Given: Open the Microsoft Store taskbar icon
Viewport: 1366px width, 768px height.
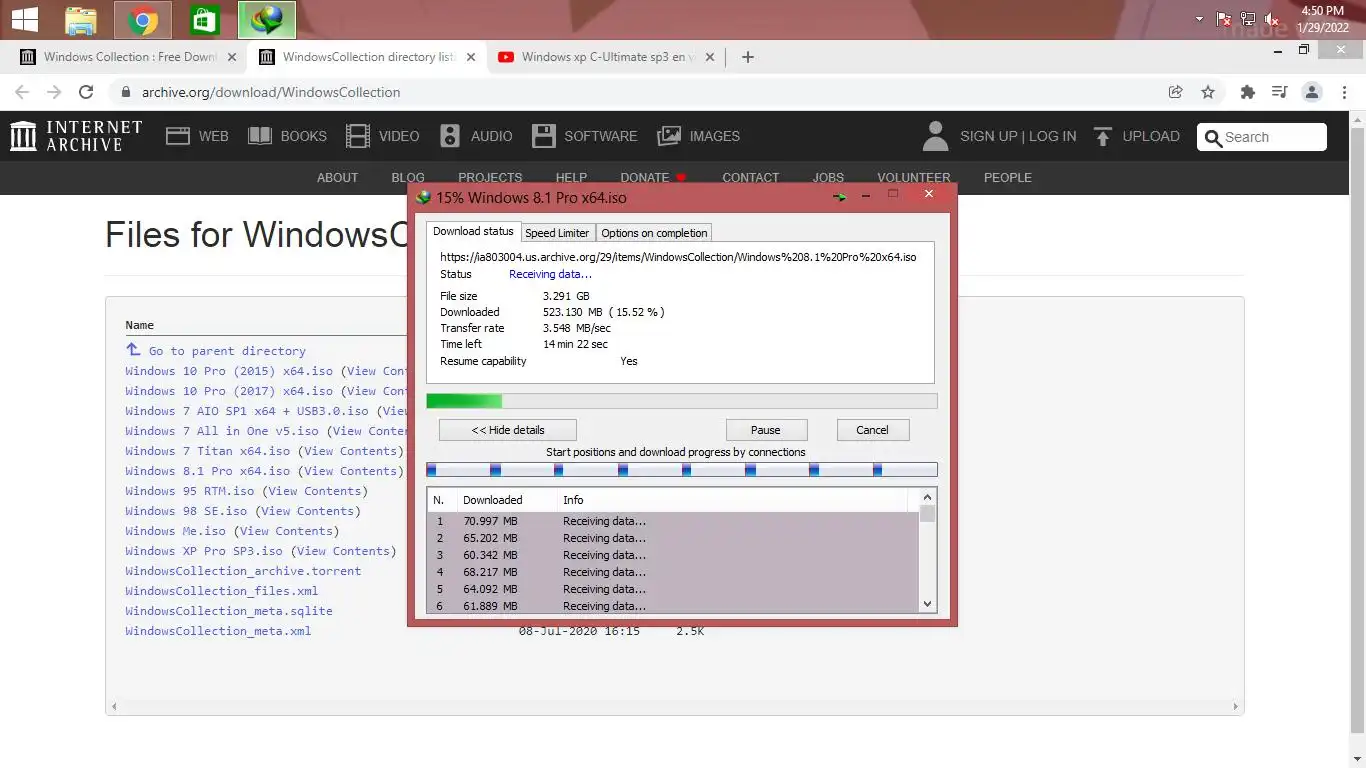Looking at the screenshot, I should [205, 20].
